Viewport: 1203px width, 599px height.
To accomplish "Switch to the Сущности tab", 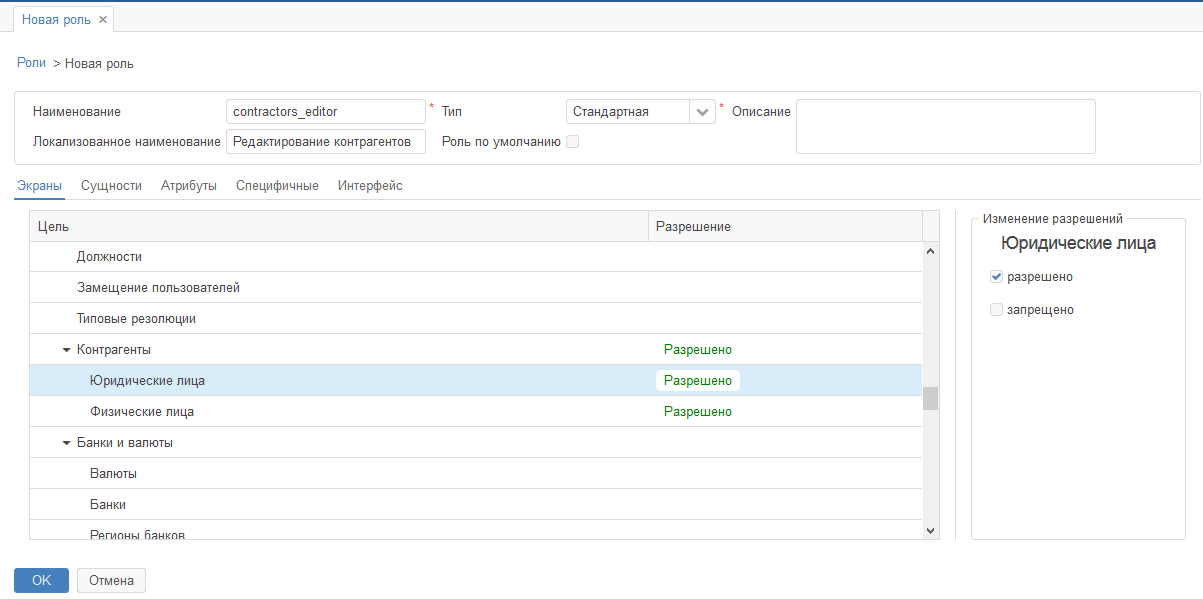I will coord(111,186).
